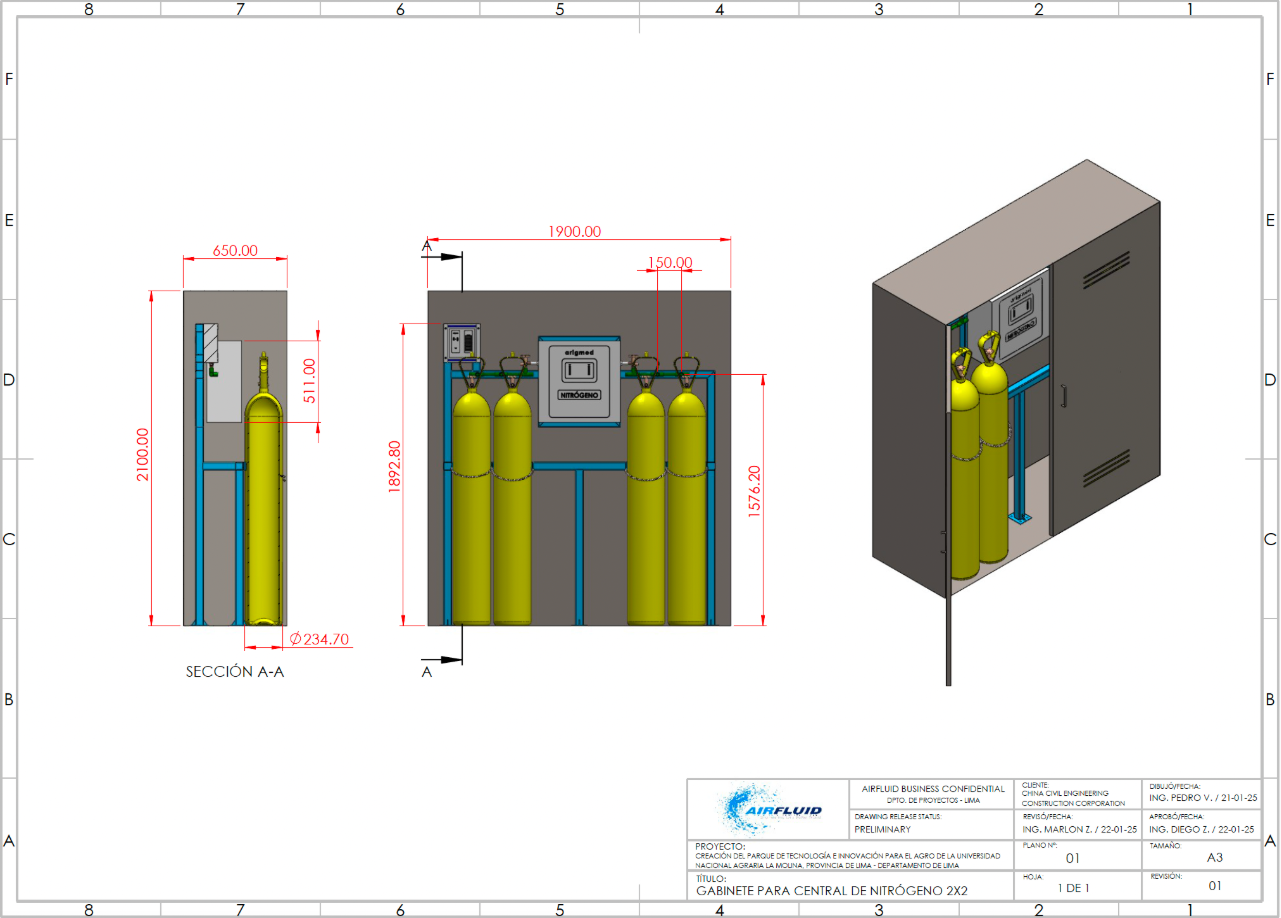The height and width of the screenshot is (918, 1281).
Task: Select the ING. PEDRO V. drawn-by field
Action: tap(1201, 800)
